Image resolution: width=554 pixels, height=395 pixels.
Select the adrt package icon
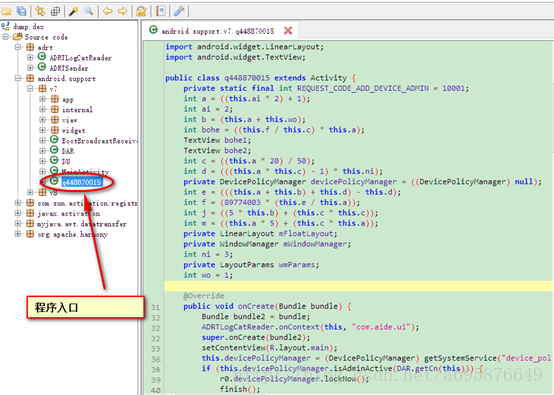click(30, 47)
